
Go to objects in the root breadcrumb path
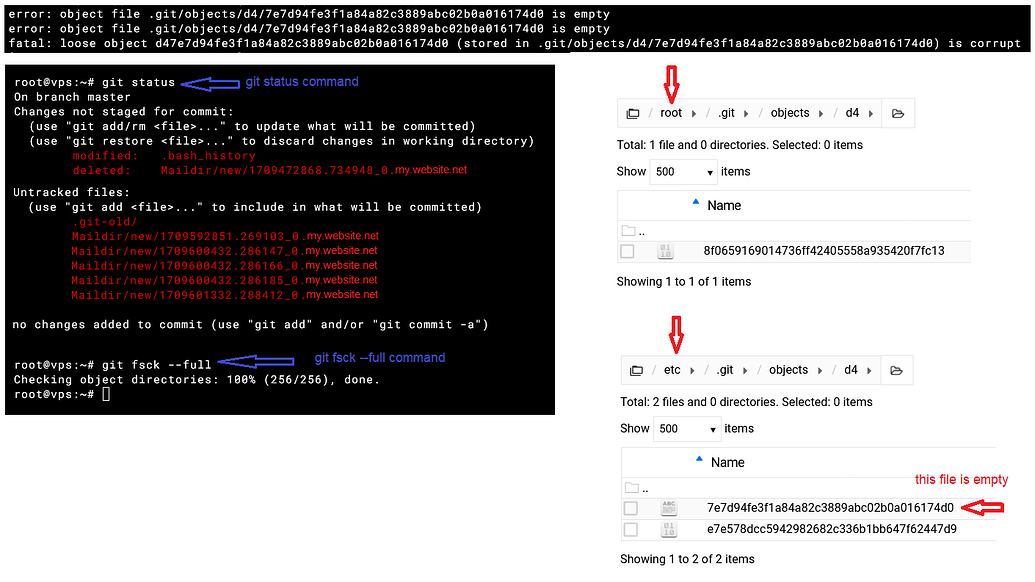[x=789, y=113]
